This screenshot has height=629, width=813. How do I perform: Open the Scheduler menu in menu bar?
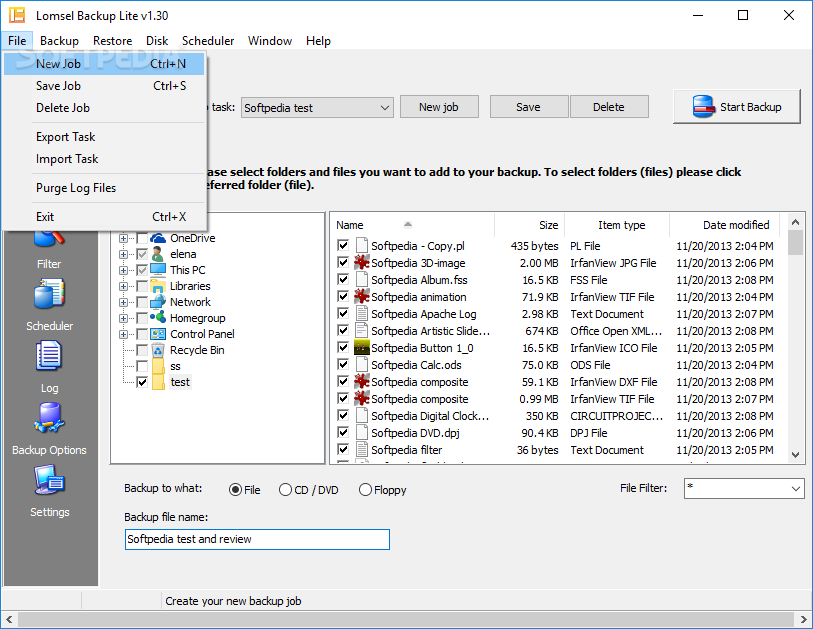click(208, 40)
